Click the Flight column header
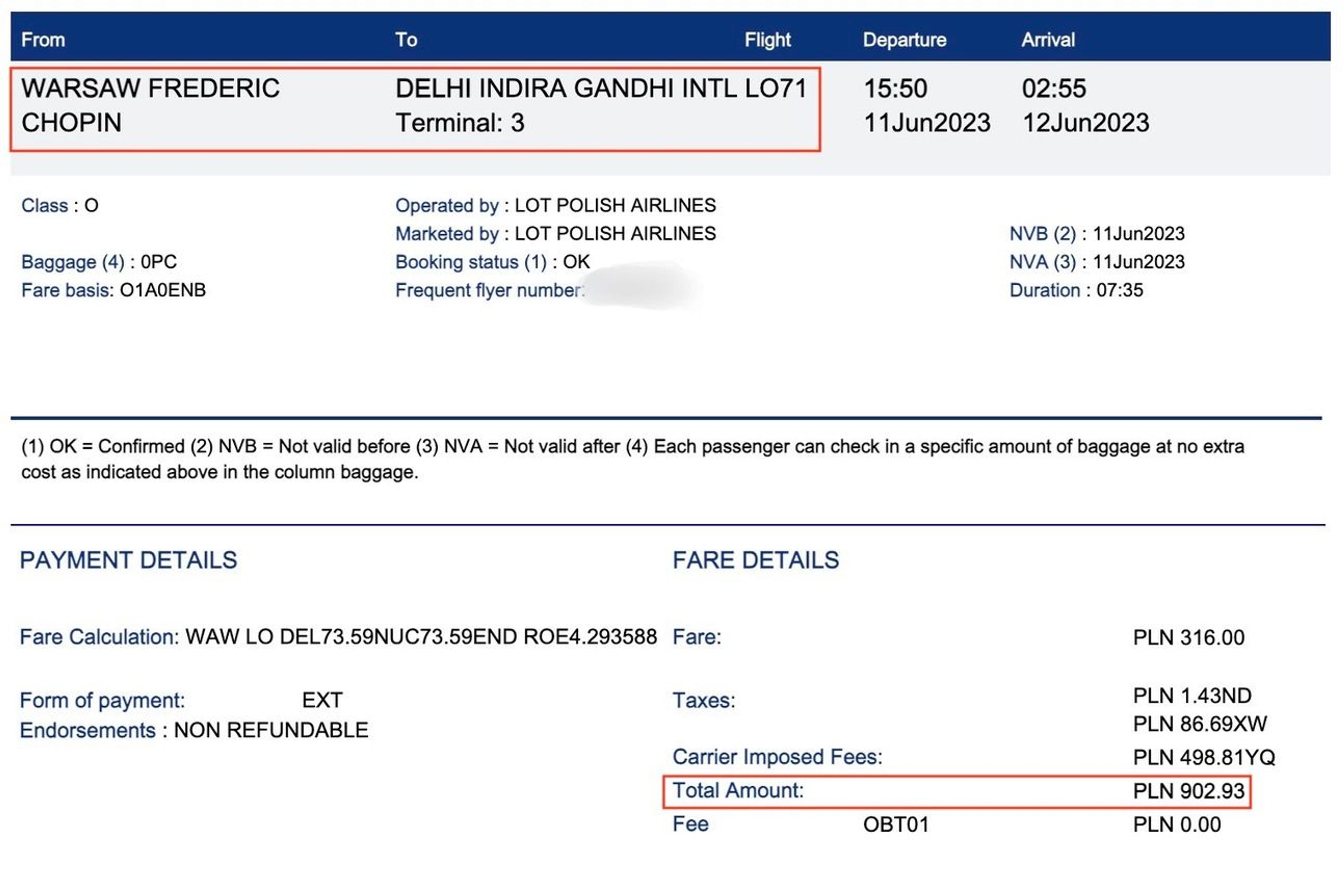This screenshot has width=1343, height=896. (x=767, y=40)
